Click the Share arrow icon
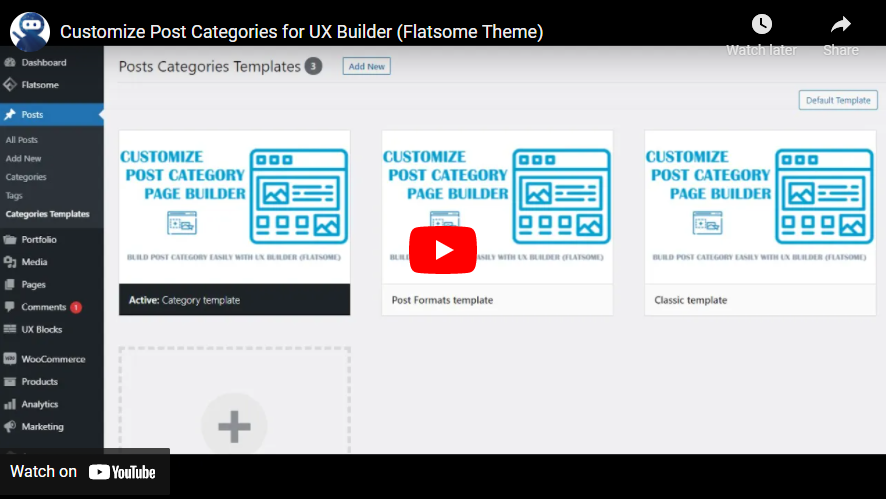The width and height of the screenshot is (886, 499). pyautogui.click(x=841, y=24)
